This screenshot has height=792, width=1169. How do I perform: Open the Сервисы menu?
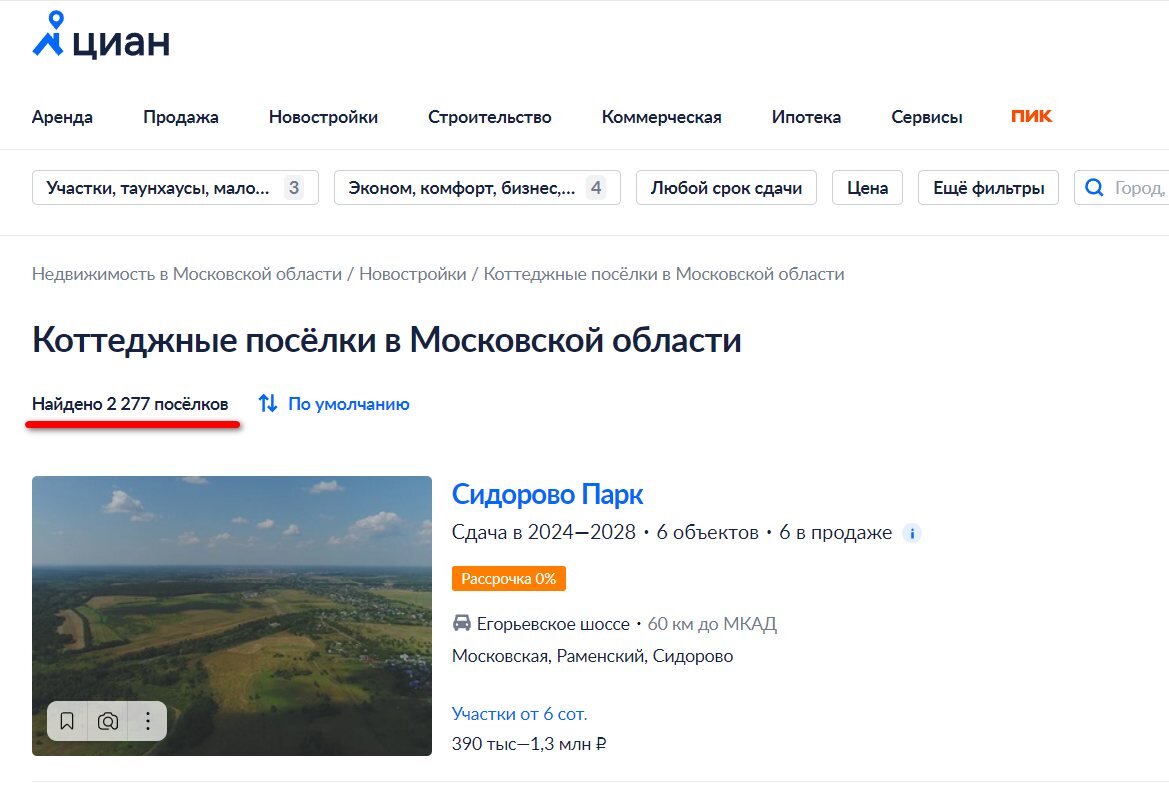[926, 117]
